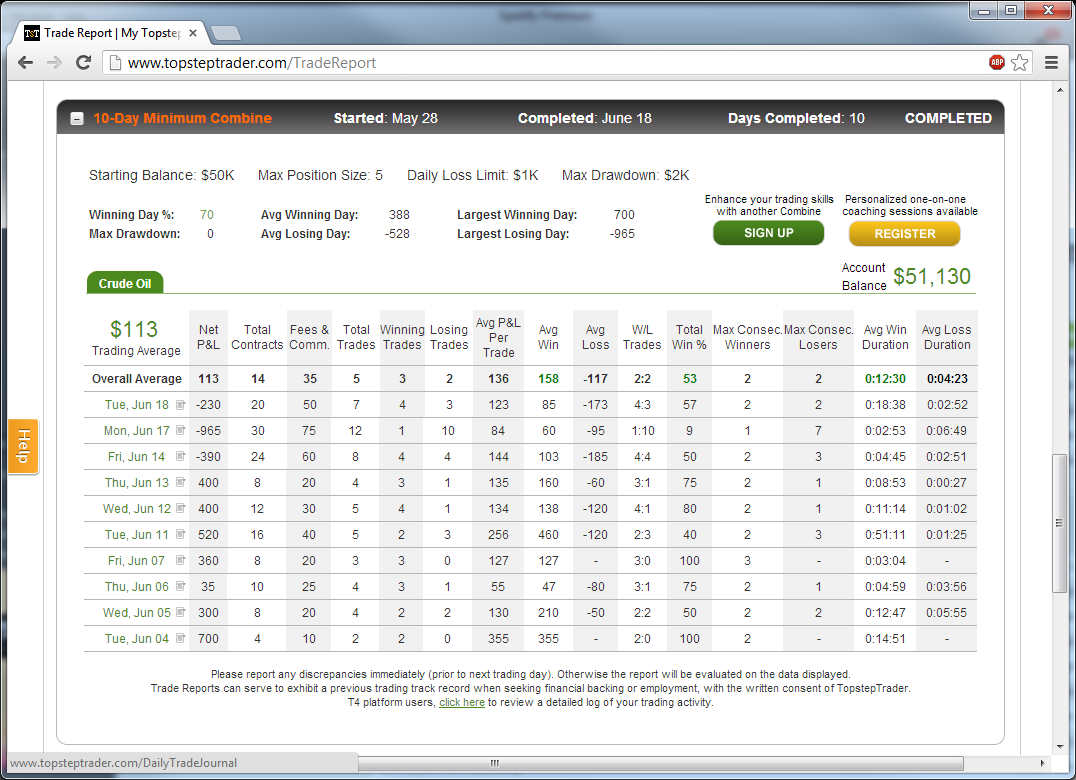Open the journal icon for Tue, Jun 04

coord(180,638)
